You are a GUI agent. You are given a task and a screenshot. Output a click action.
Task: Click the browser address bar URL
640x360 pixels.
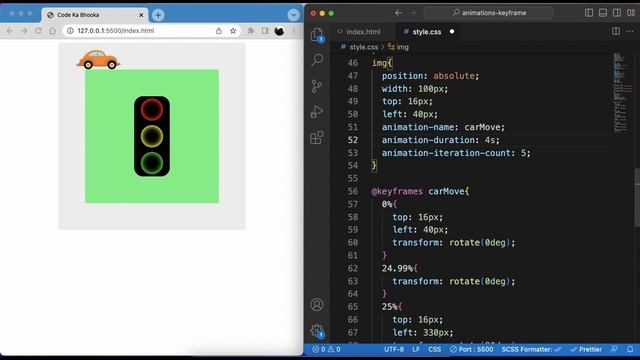coord(116,31)
